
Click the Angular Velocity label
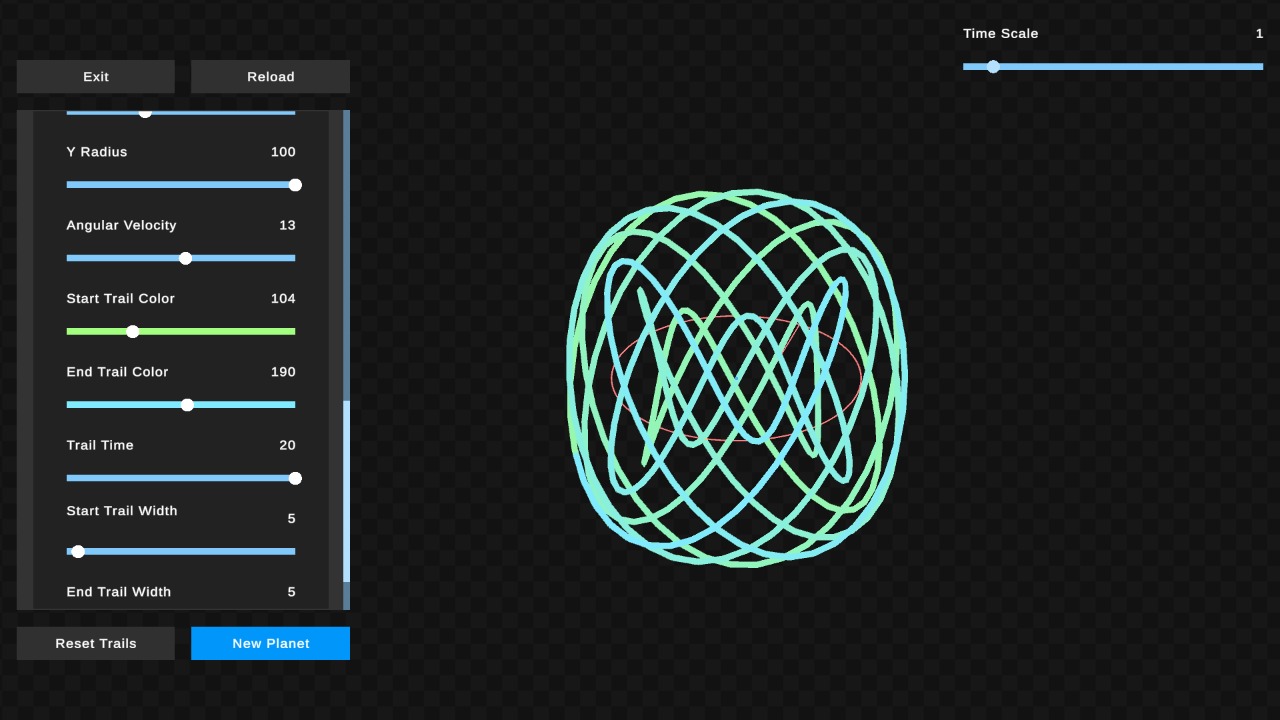(121, 225)
